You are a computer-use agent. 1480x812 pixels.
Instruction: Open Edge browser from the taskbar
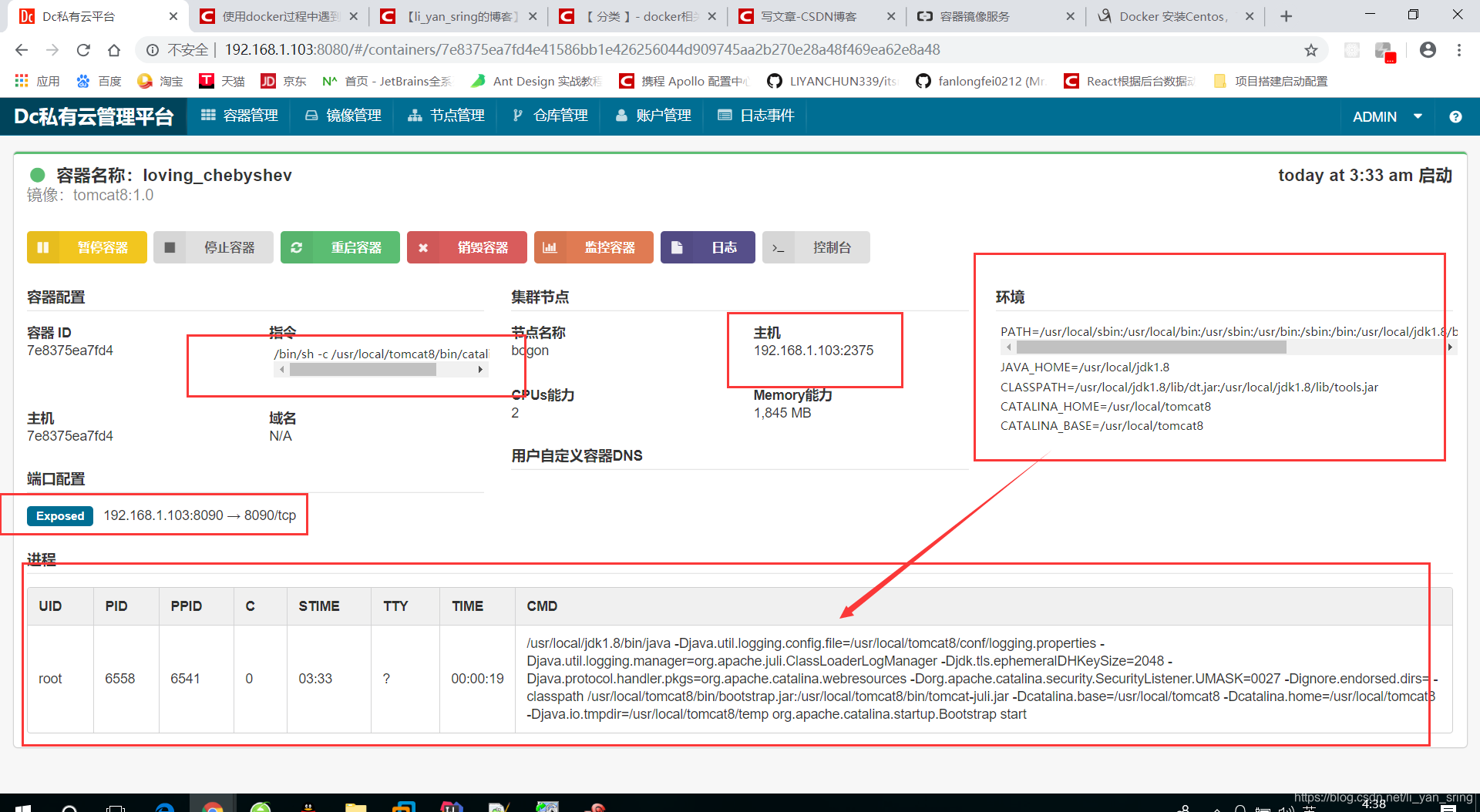pyautogui.click(x=164, y=807)
